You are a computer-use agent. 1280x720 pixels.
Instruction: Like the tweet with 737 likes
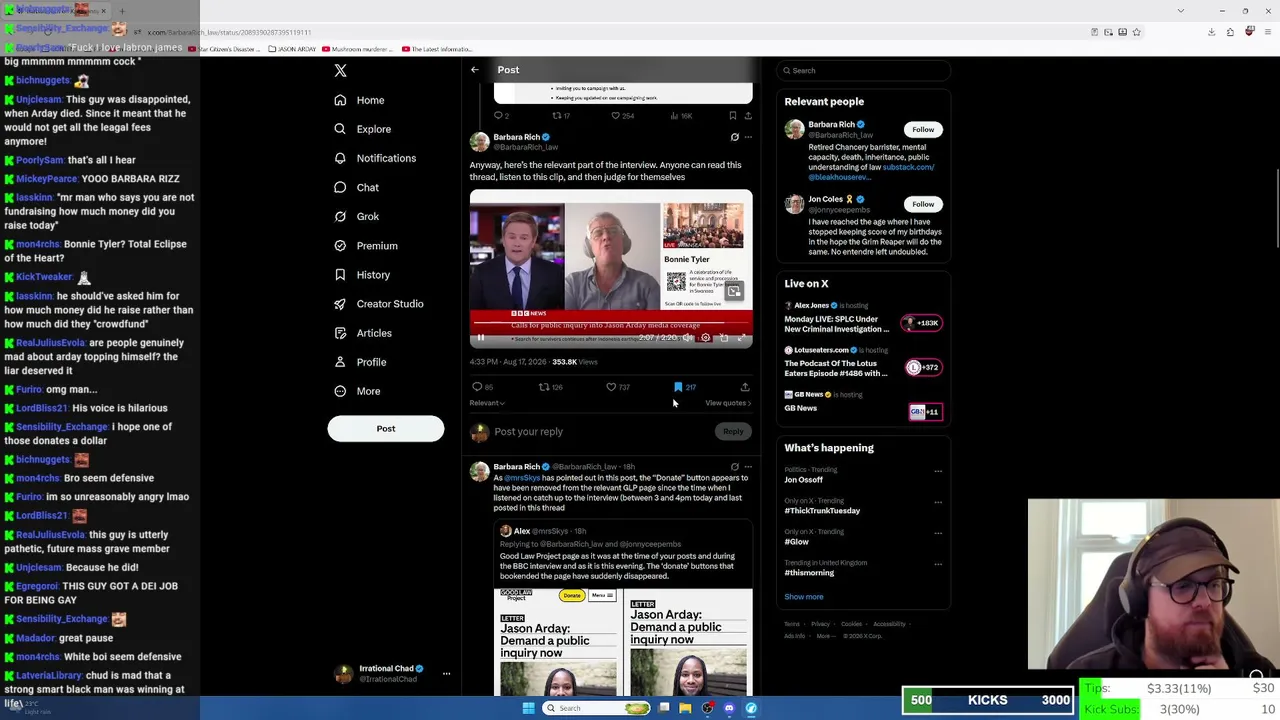pyautogui.click(x=618, y=387)
